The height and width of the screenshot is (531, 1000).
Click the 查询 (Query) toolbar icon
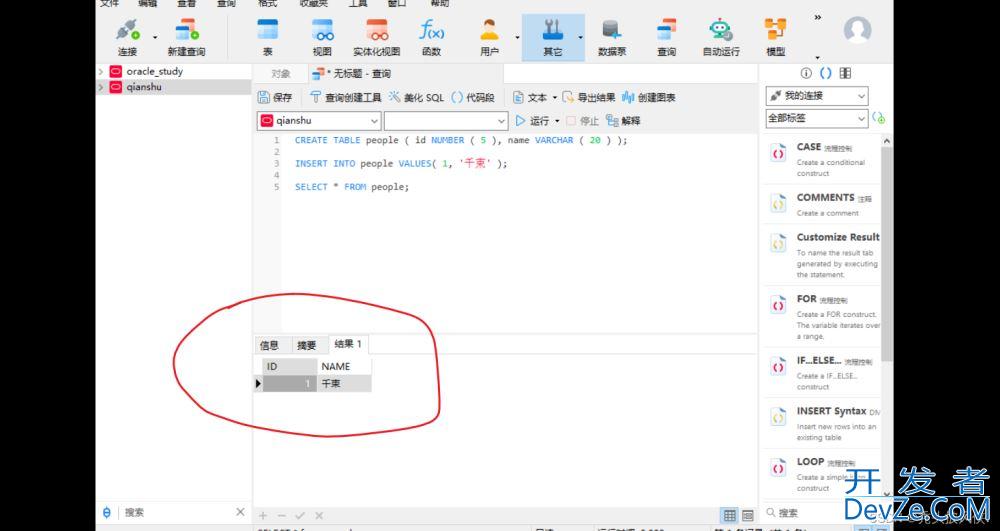pos(666,38)
